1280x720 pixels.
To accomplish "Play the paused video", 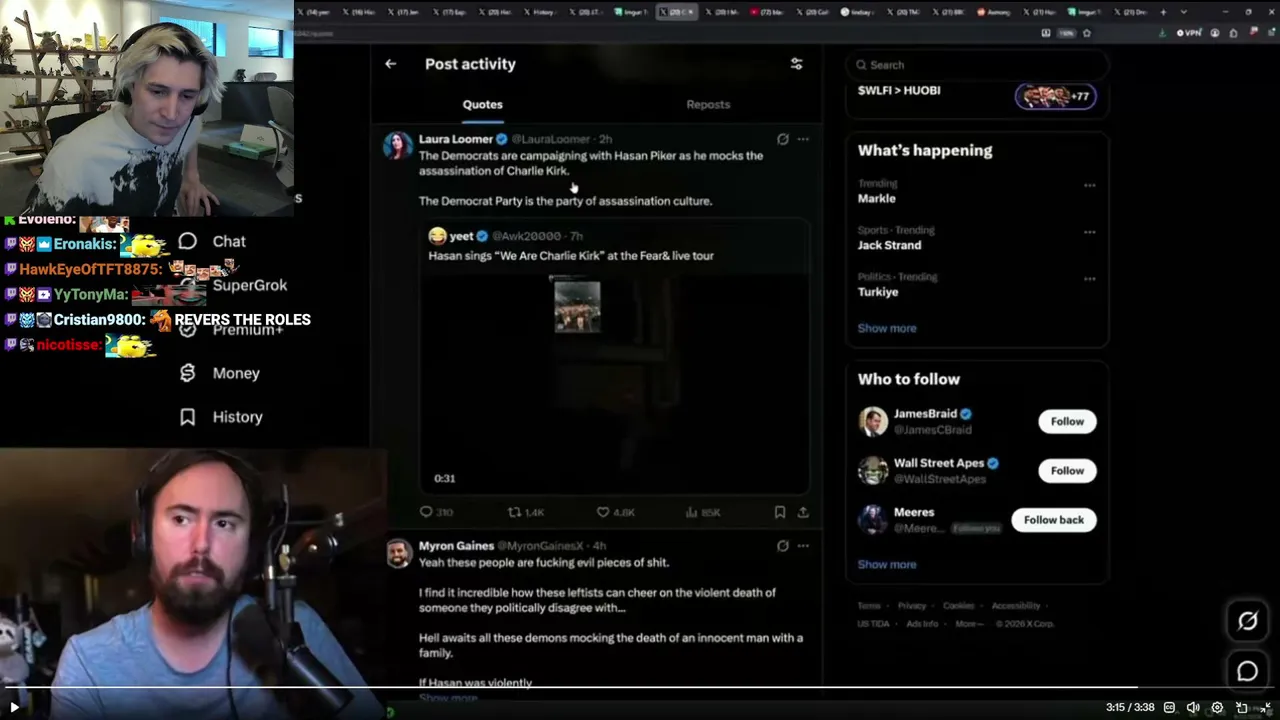I will pos(14,707).
